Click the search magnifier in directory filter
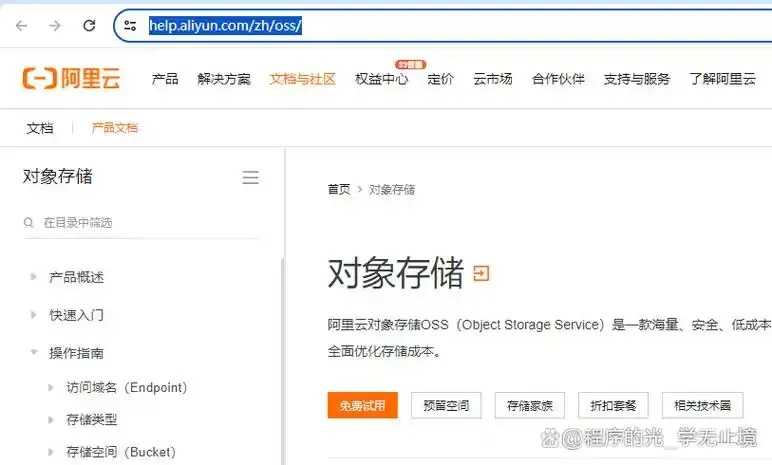The height and width of the screenshot is (465, 772). [29, 223]
